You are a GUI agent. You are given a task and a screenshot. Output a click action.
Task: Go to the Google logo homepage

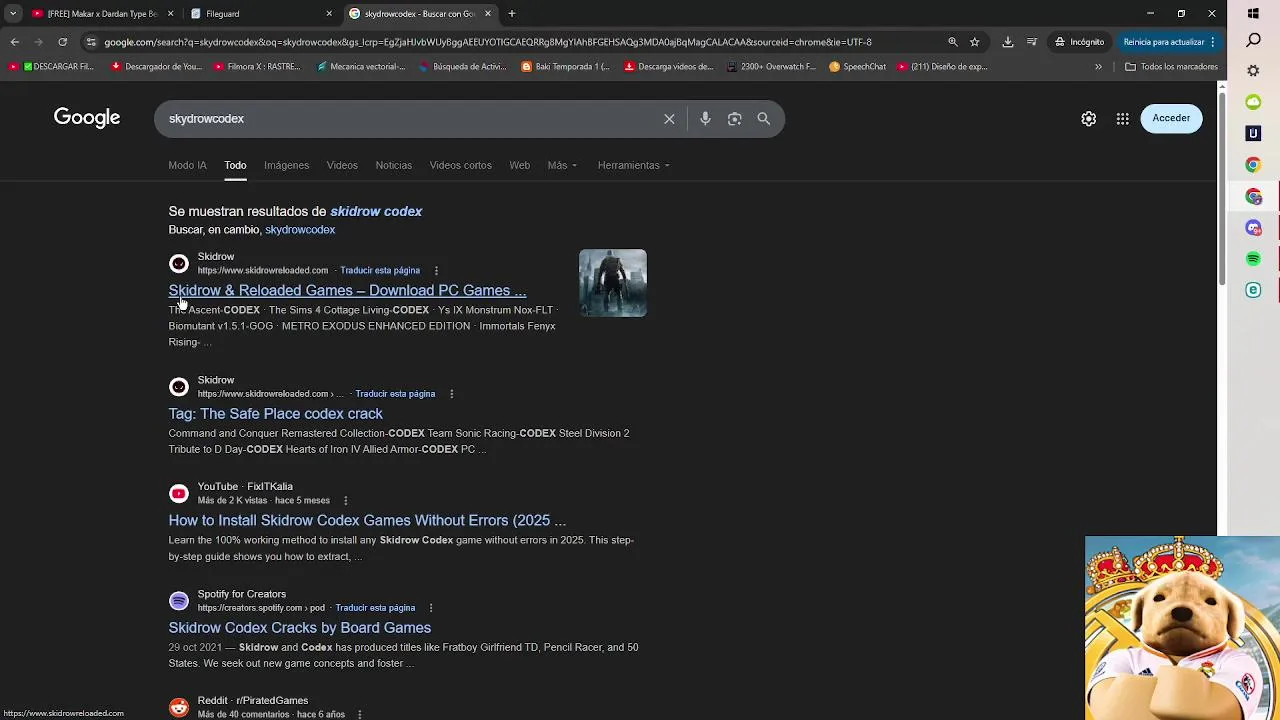(87, 118)
